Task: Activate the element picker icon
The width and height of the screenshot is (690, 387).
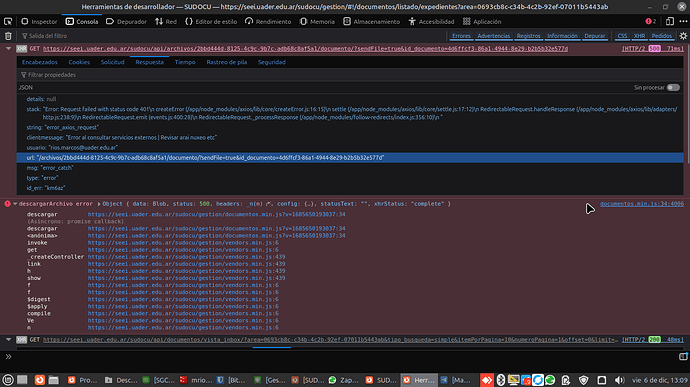Action: click(8, 21)
